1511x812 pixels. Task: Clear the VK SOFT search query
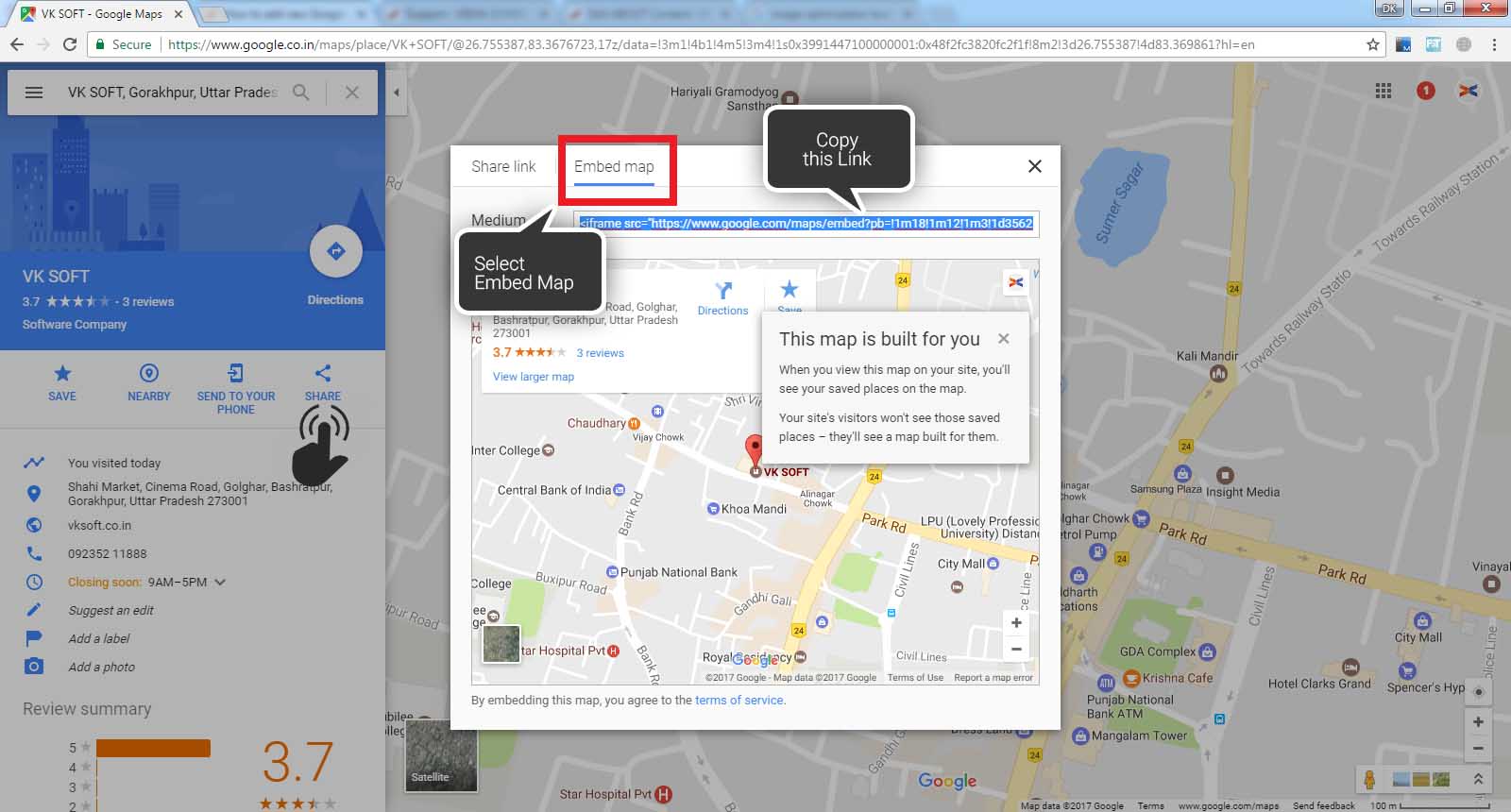352,93
